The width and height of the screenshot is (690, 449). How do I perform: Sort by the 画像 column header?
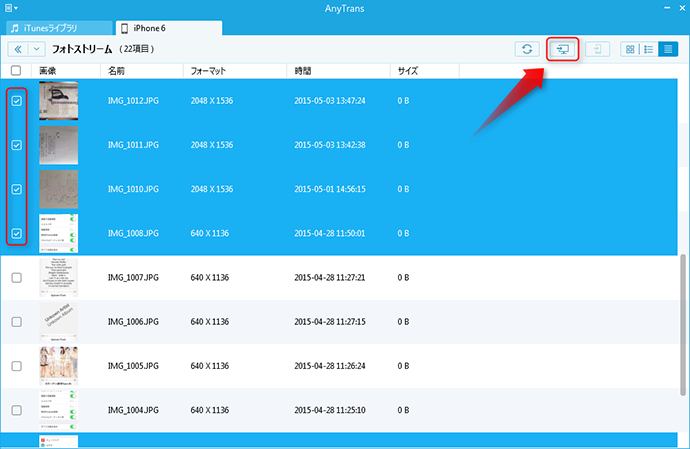(x=48, y=70)
